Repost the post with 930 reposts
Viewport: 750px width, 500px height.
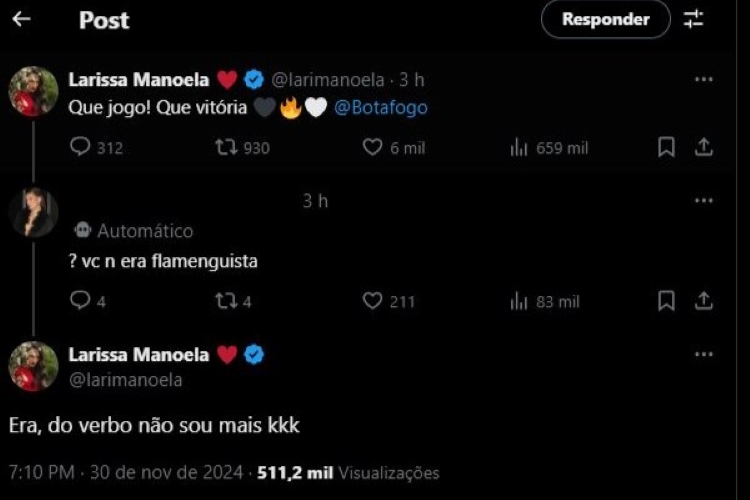click(x=226, y=147)
